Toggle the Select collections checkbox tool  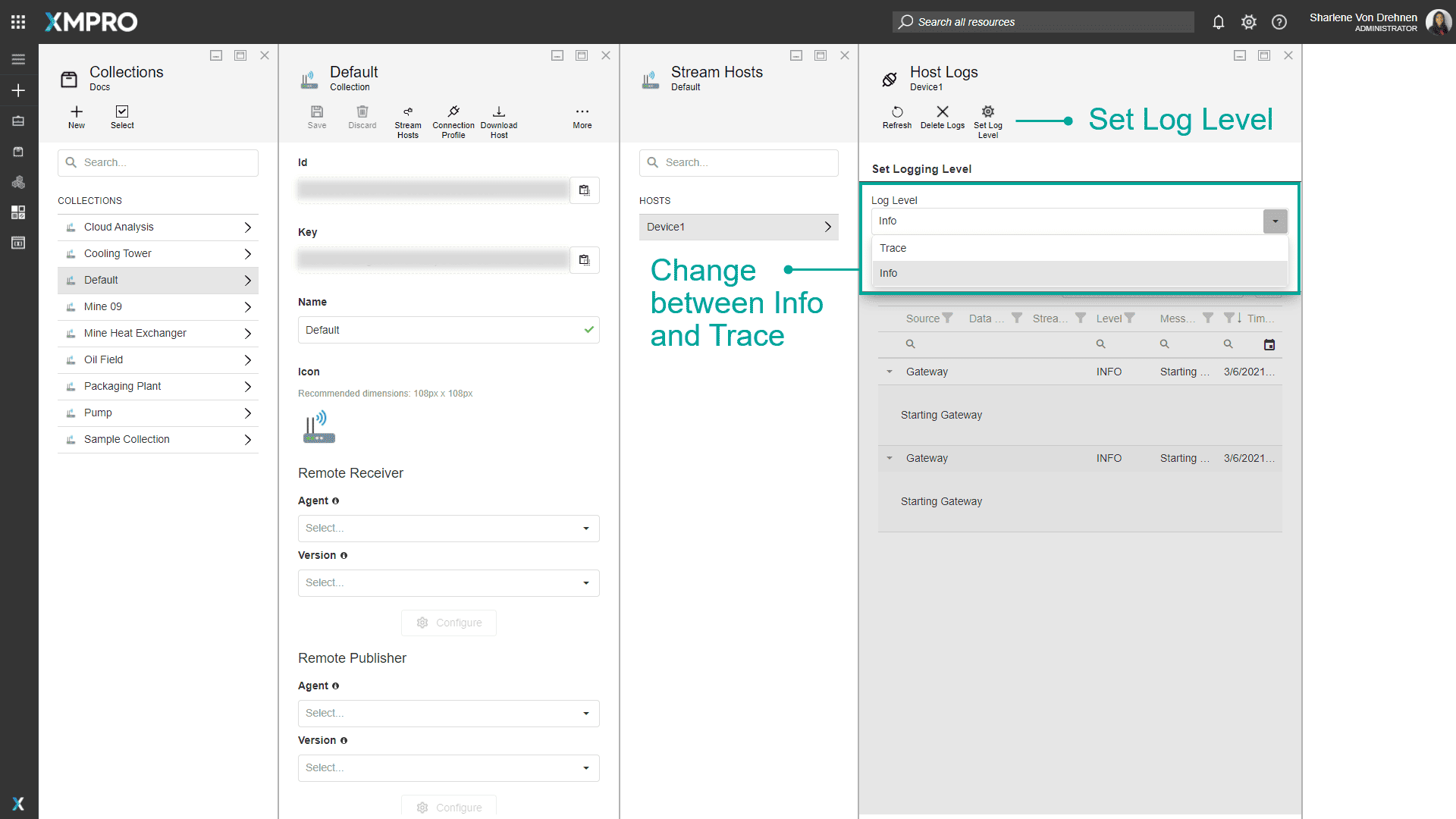122,112
